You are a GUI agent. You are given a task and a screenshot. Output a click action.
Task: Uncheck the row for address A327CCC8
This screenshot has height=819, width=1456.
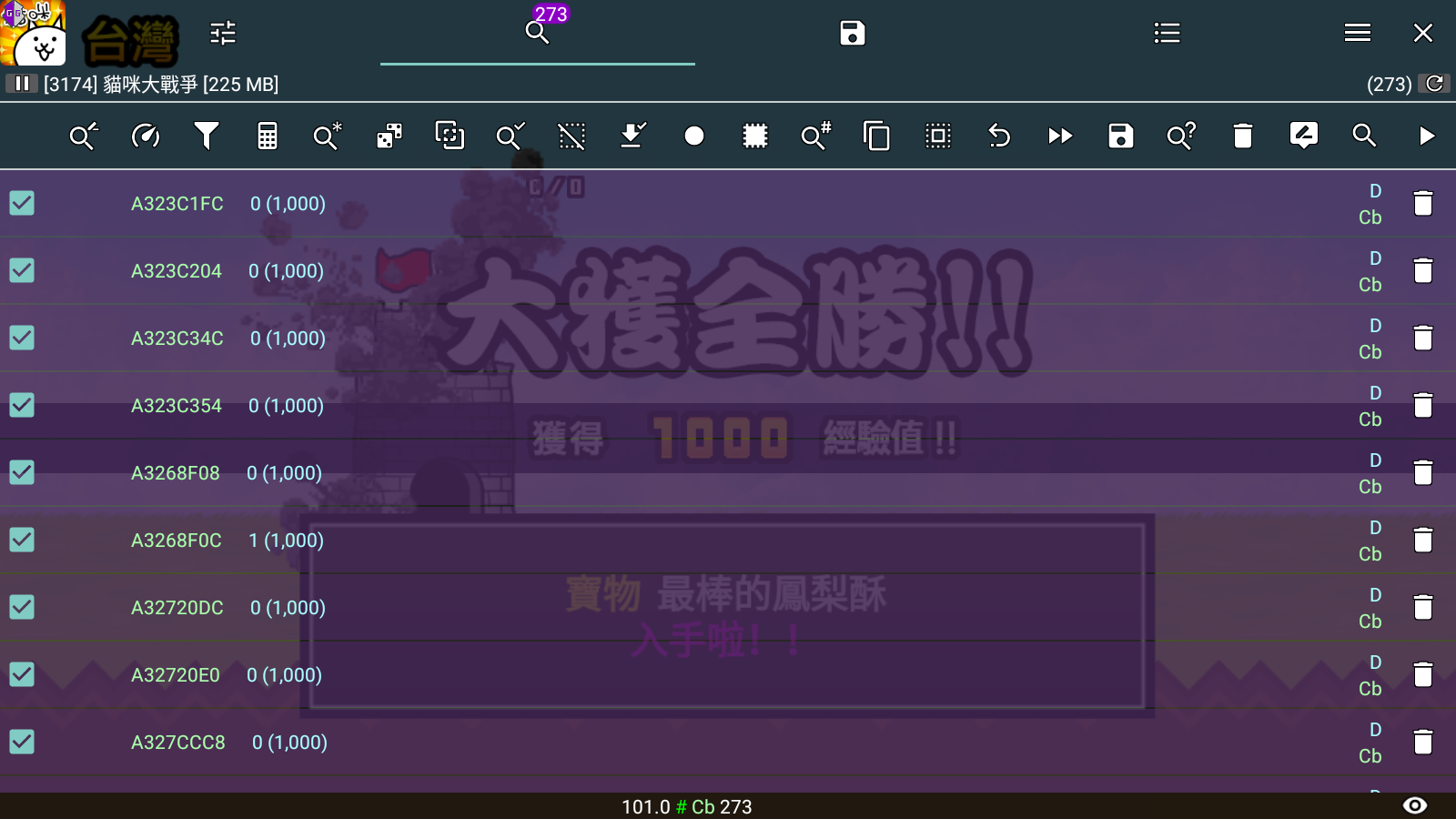click(22, 742)
